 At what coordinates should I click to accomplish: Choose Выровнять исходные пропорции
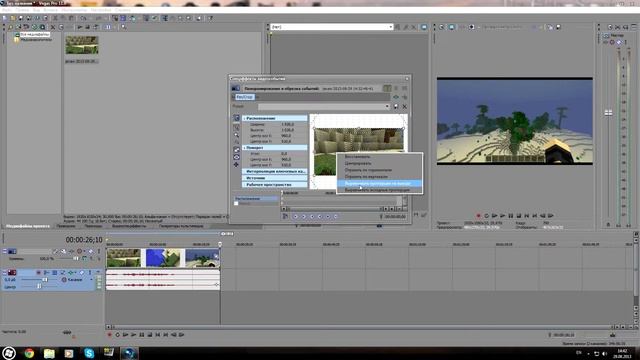coord(380,190)
